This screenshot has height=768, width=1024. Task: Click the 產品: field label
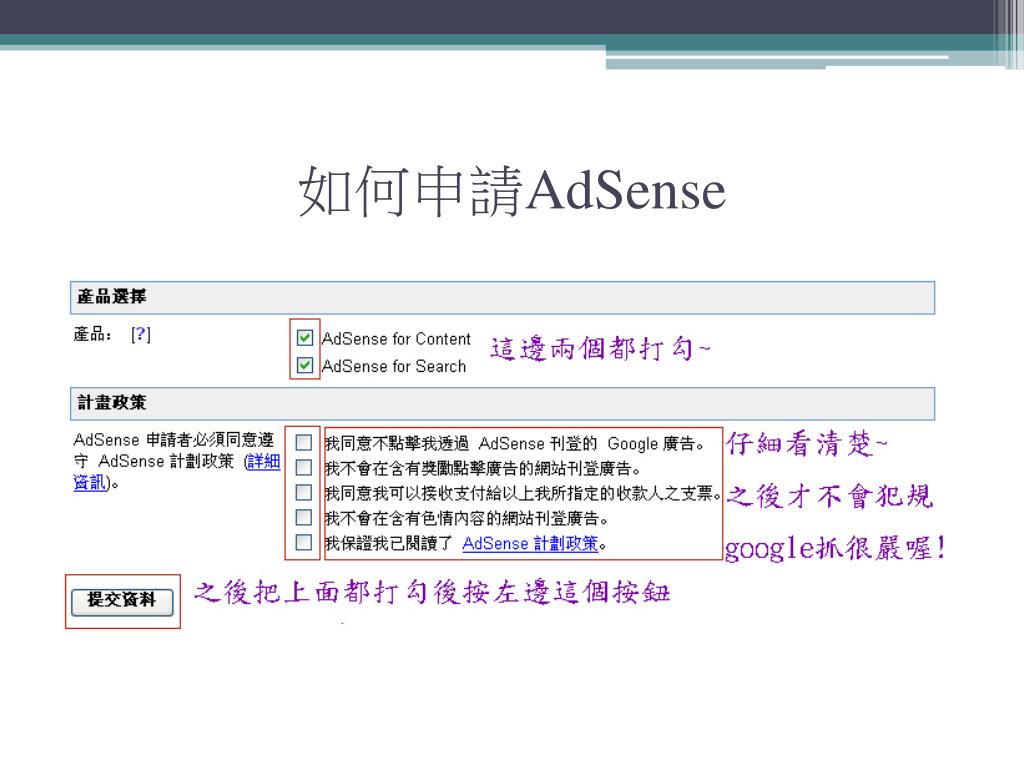(92, 334)
